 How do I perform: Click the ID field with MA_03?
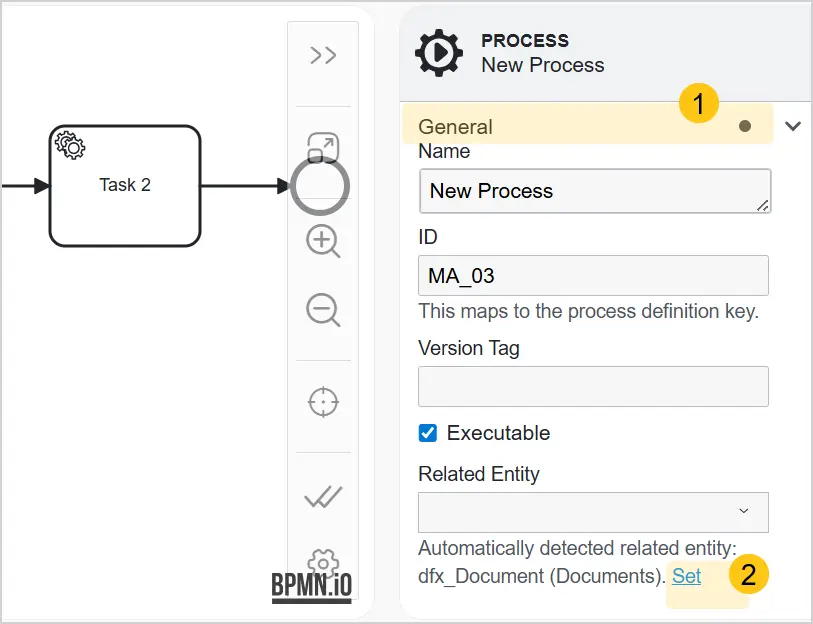click(x=593, y=275)
